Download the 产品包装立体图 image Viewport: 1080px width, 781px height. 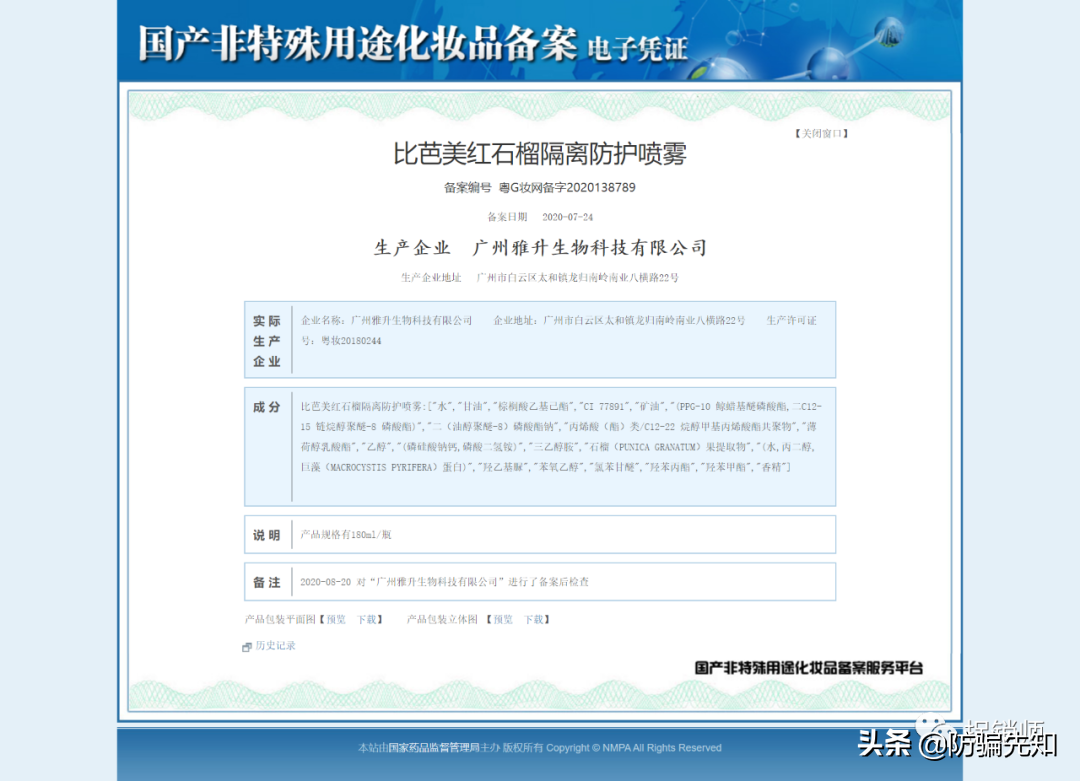click(534, 619)
